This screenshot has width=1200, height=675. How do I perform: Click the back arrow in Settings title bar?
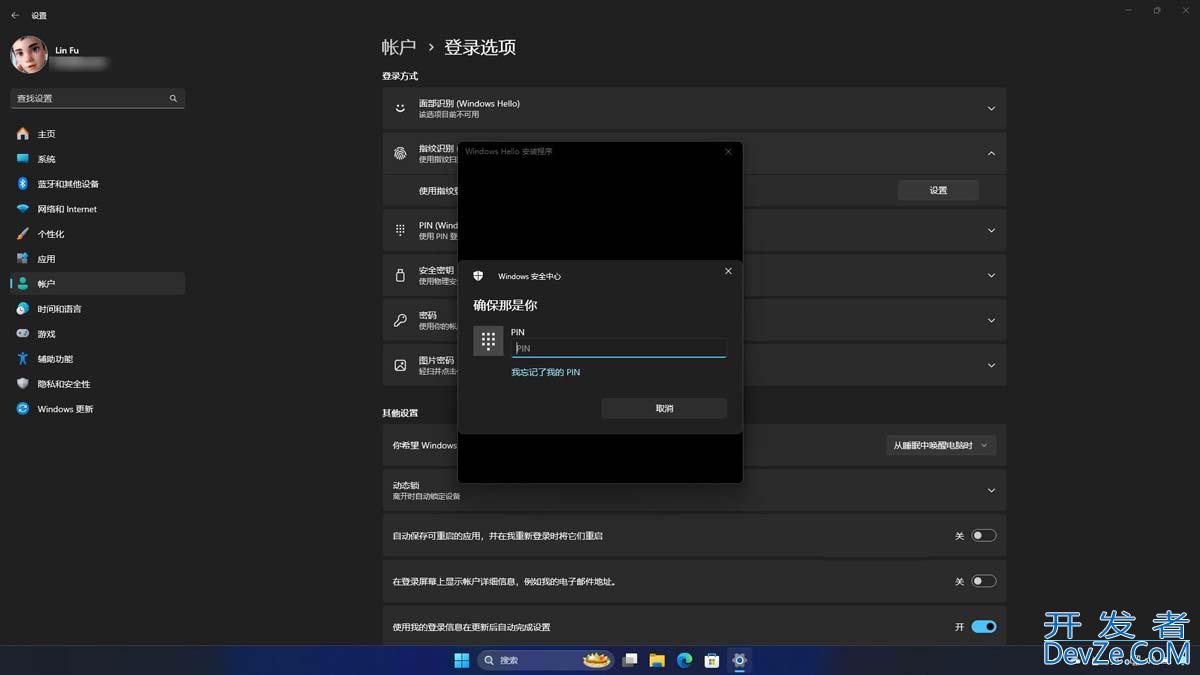coord(15,15)
